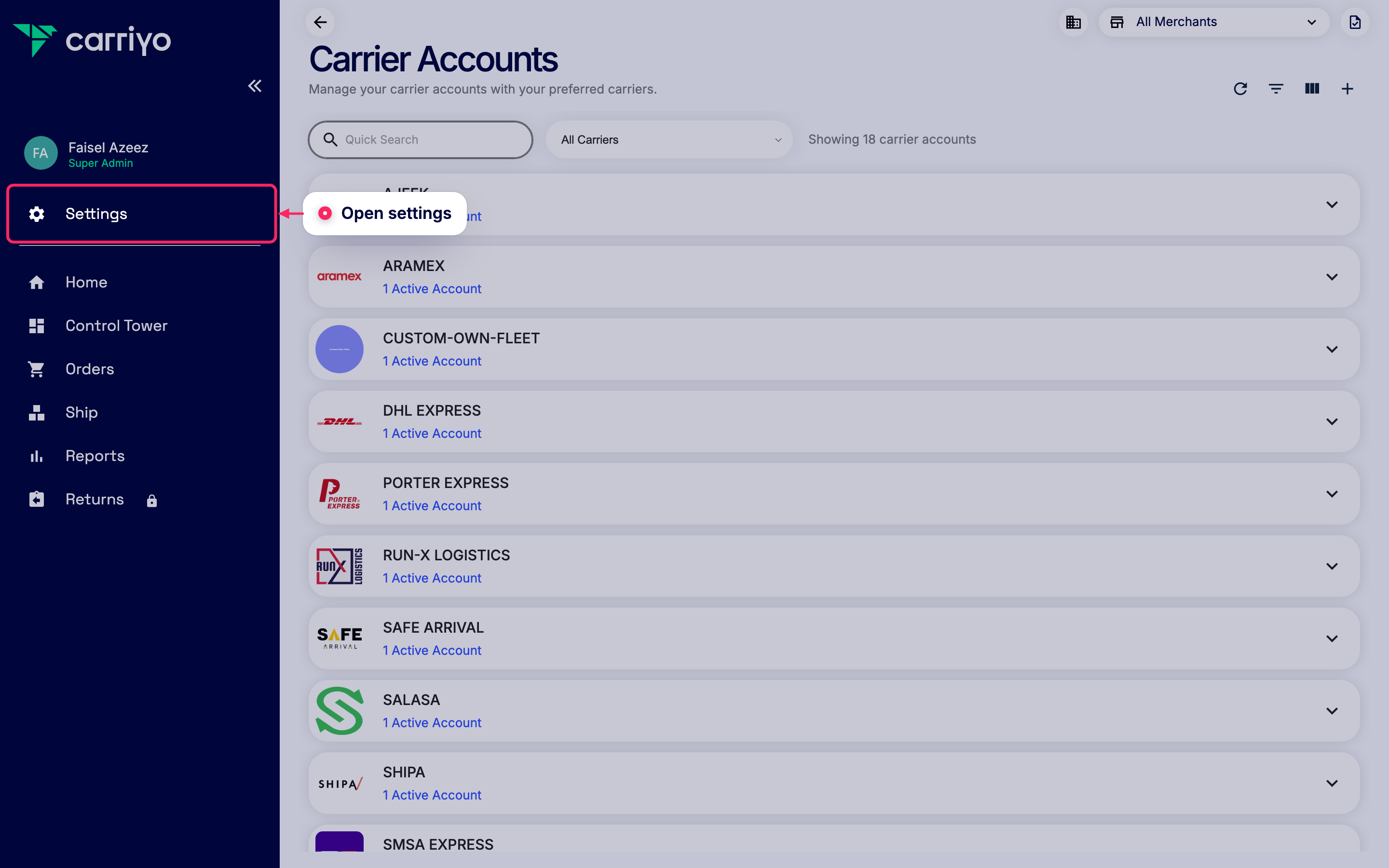The image size is (1389, 868).
Task: Click the Salasa green S logo
Action: (x=339, y=711)
